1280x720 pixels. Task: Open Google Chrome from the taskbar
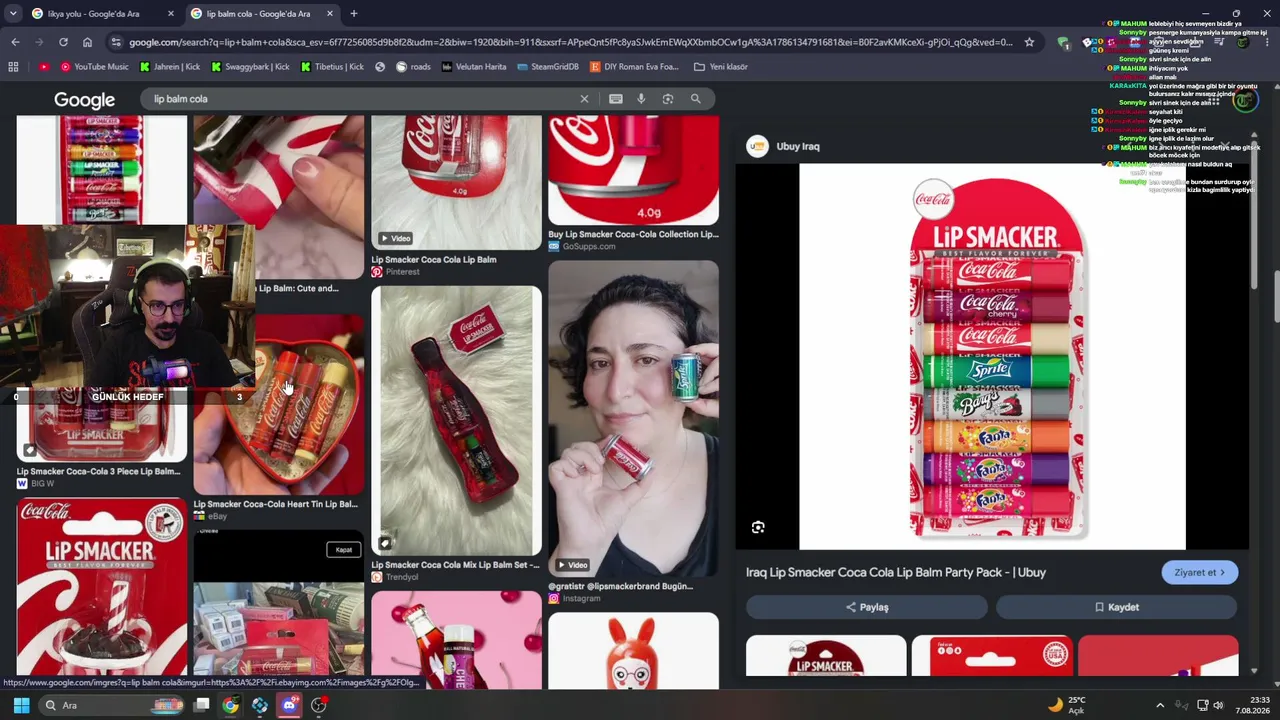click(x=231, y=705)
